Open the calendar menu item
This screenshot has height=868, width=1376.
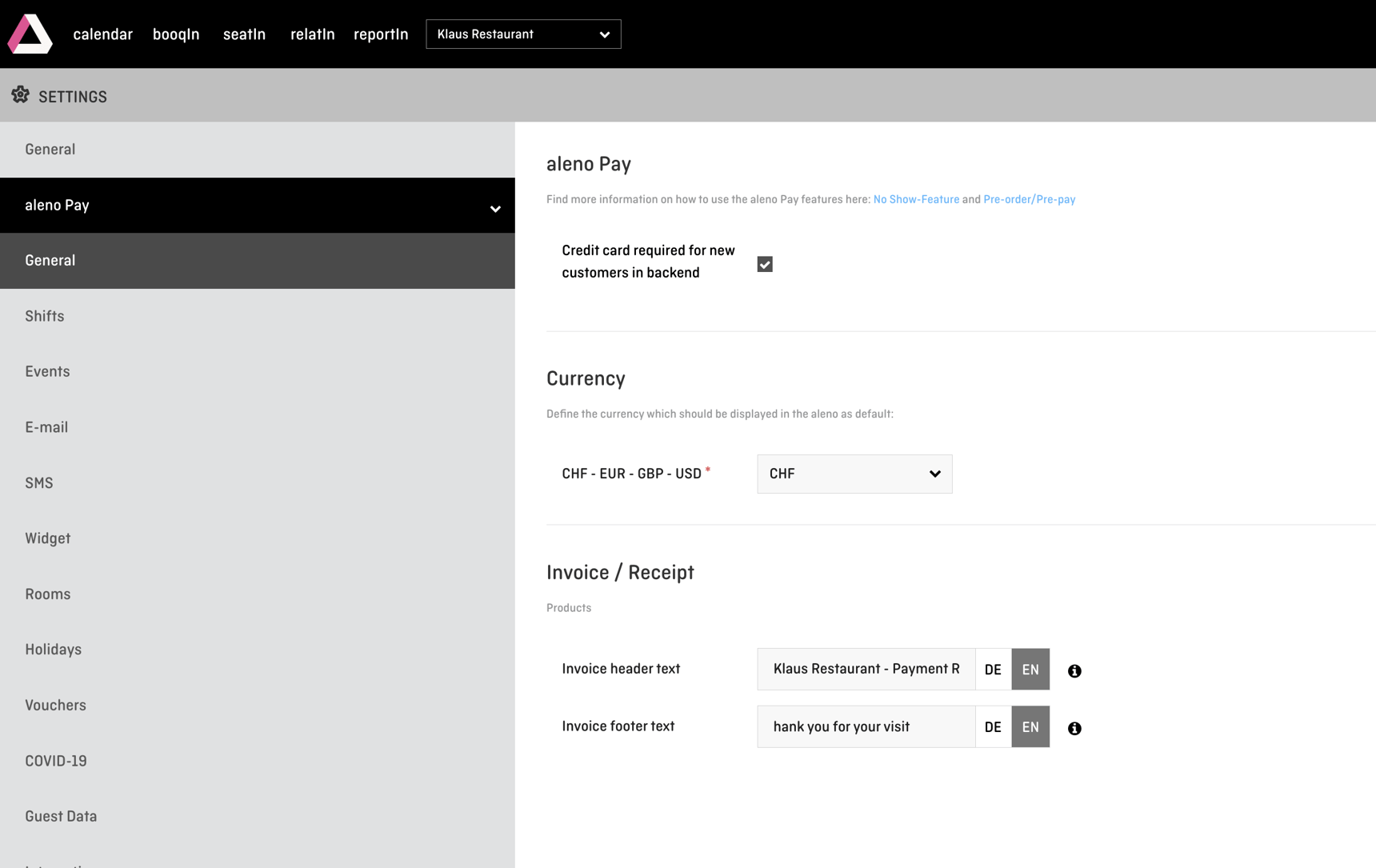(102, 34)
